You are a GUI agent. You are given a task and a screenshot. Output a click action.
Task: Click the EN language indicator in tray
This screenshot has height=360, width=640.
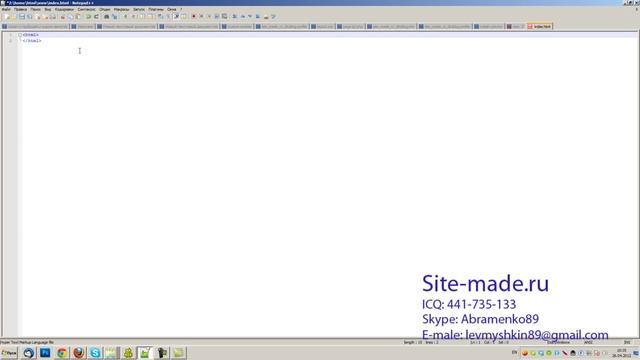[514, 353]
